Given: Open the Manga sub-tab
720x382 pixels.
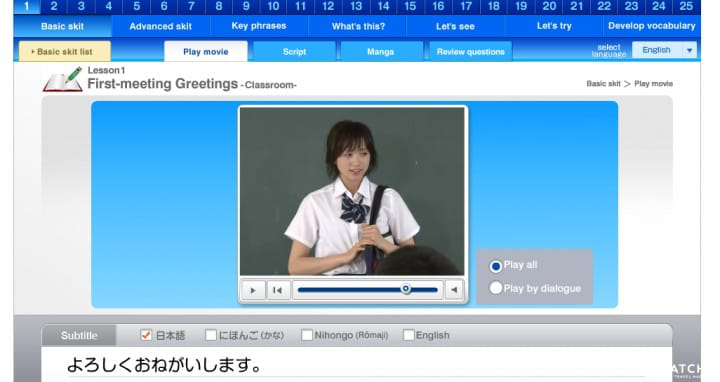Looking at the screenshot, I should coord(381,51).
